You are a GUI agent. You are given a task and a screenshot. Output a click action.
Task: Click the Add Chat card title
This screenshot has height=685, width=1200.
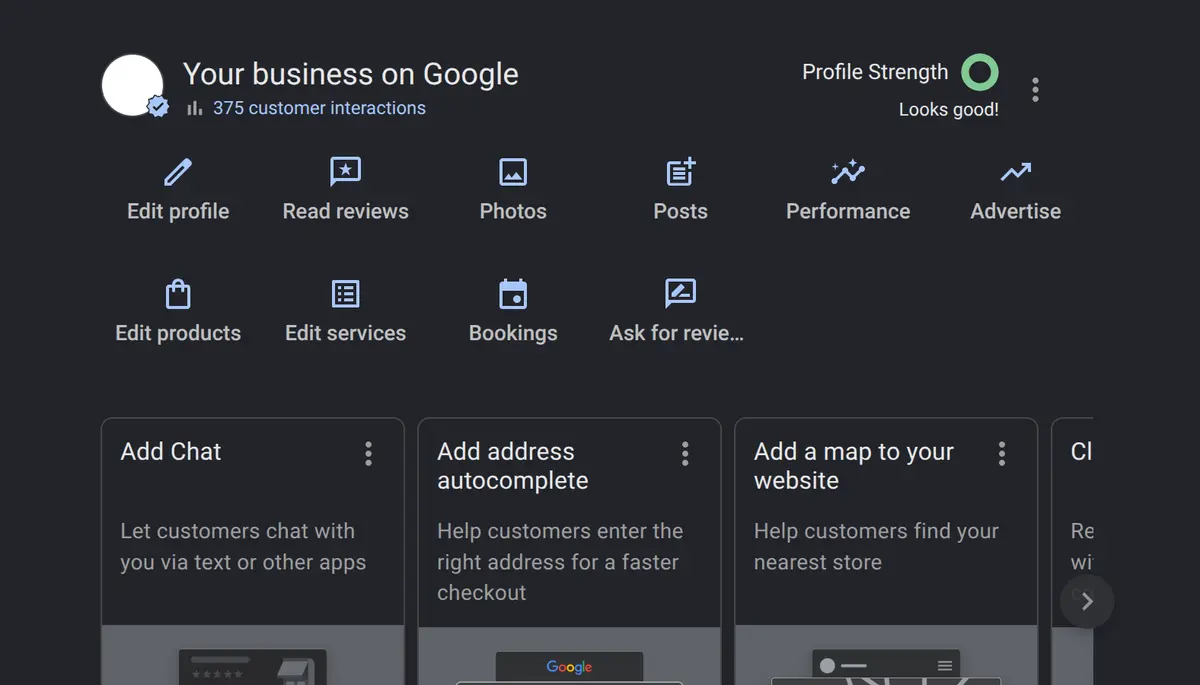coord(171,452)
